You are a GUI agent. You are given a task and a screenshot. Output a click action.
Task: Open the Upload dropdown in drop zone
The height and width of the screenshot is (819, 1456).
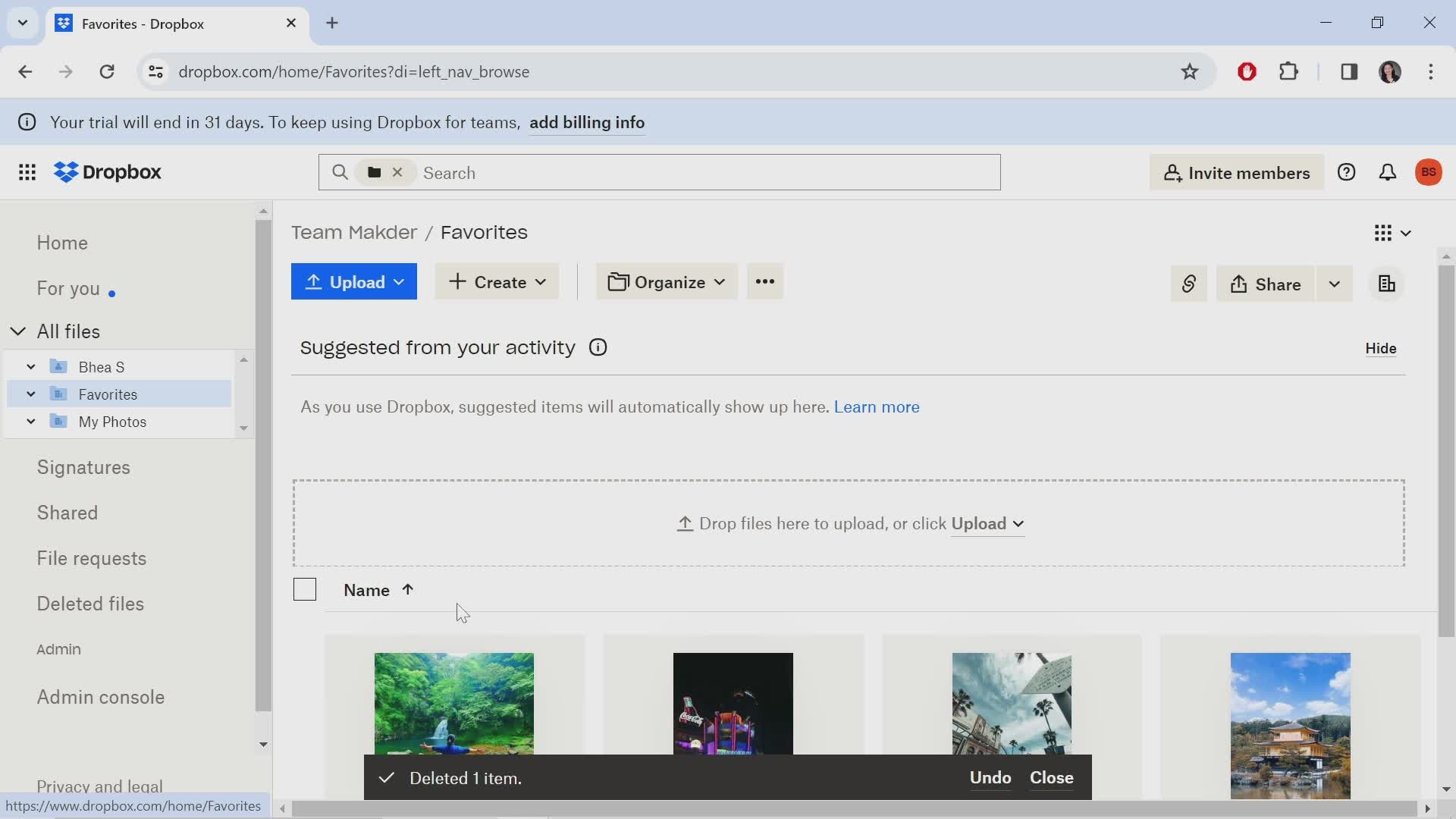[987, 524]
